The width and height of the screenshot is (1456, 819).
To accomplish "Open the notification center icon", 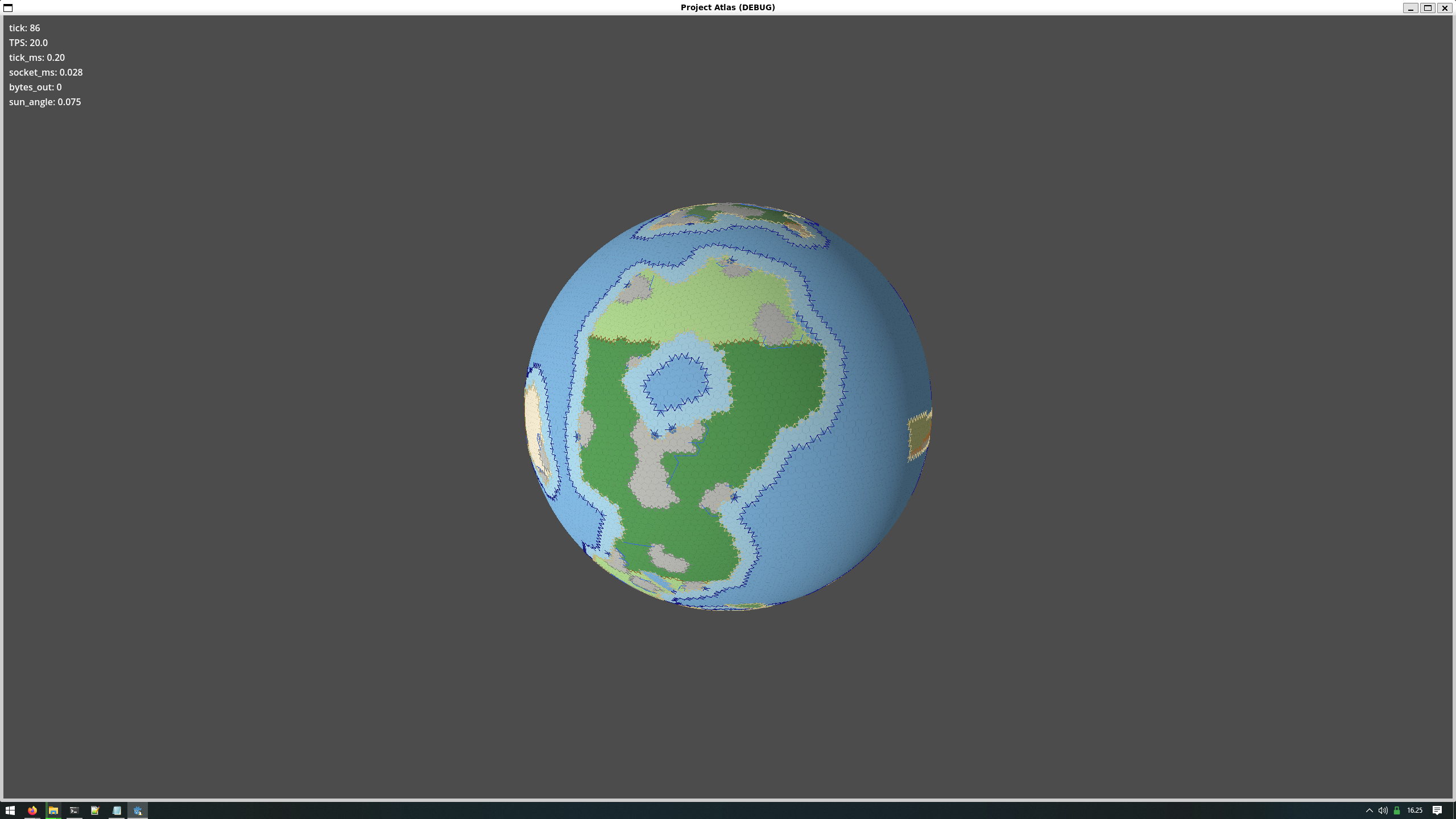I will [x=1437, y=810].
